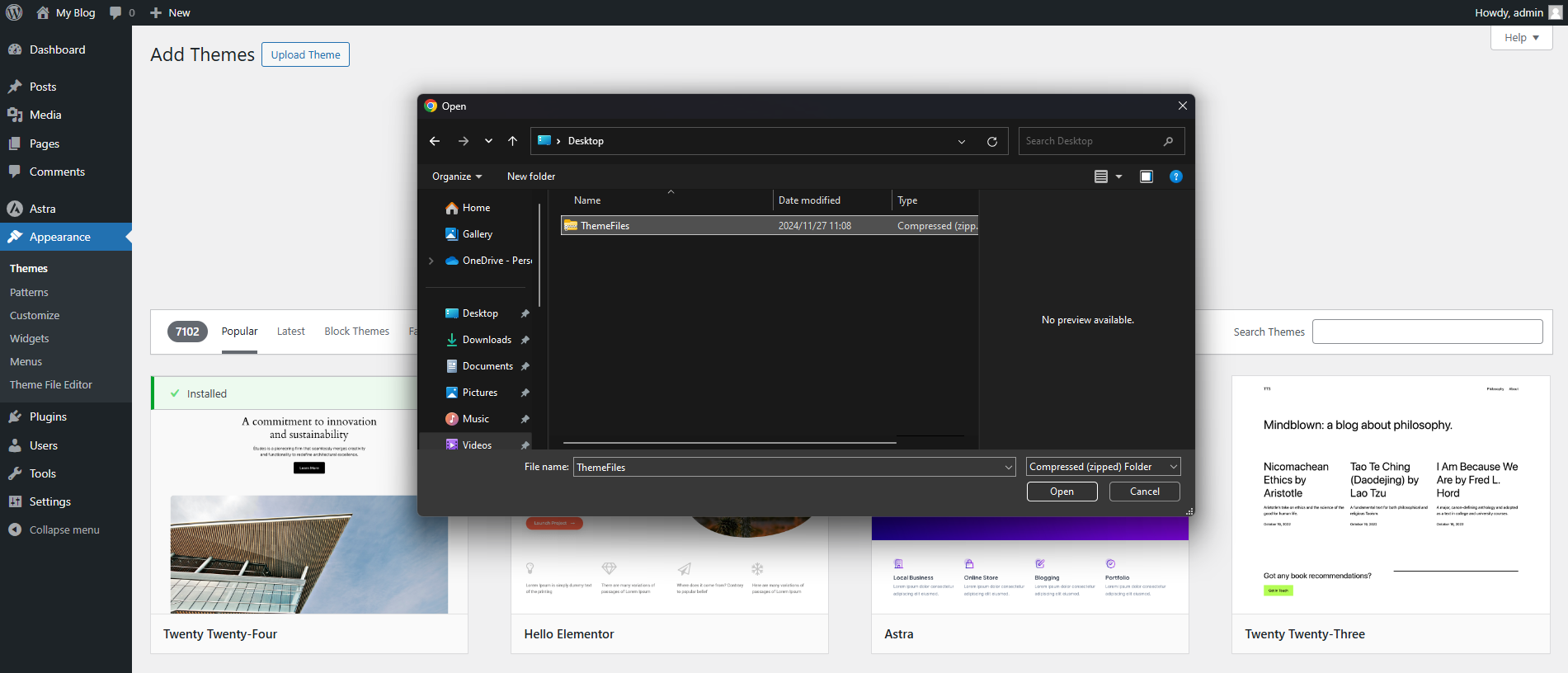Expand the address bar history dropdown
The image size is (1568, 673).
[962, 142]
